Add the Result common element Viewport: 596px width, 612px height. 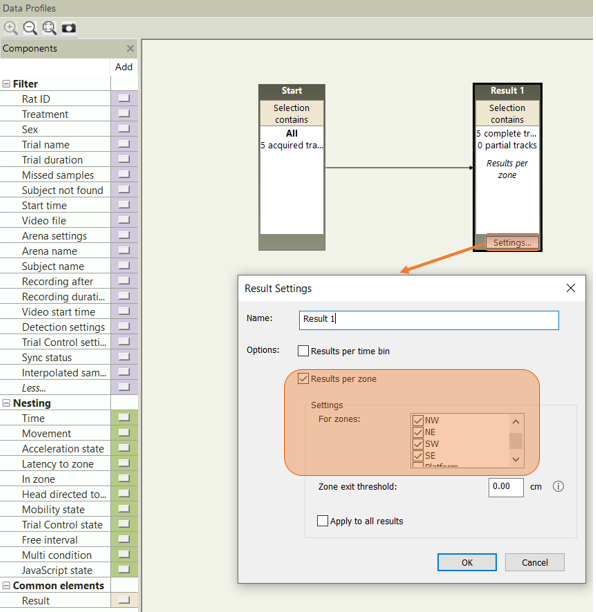coord(124,600)
